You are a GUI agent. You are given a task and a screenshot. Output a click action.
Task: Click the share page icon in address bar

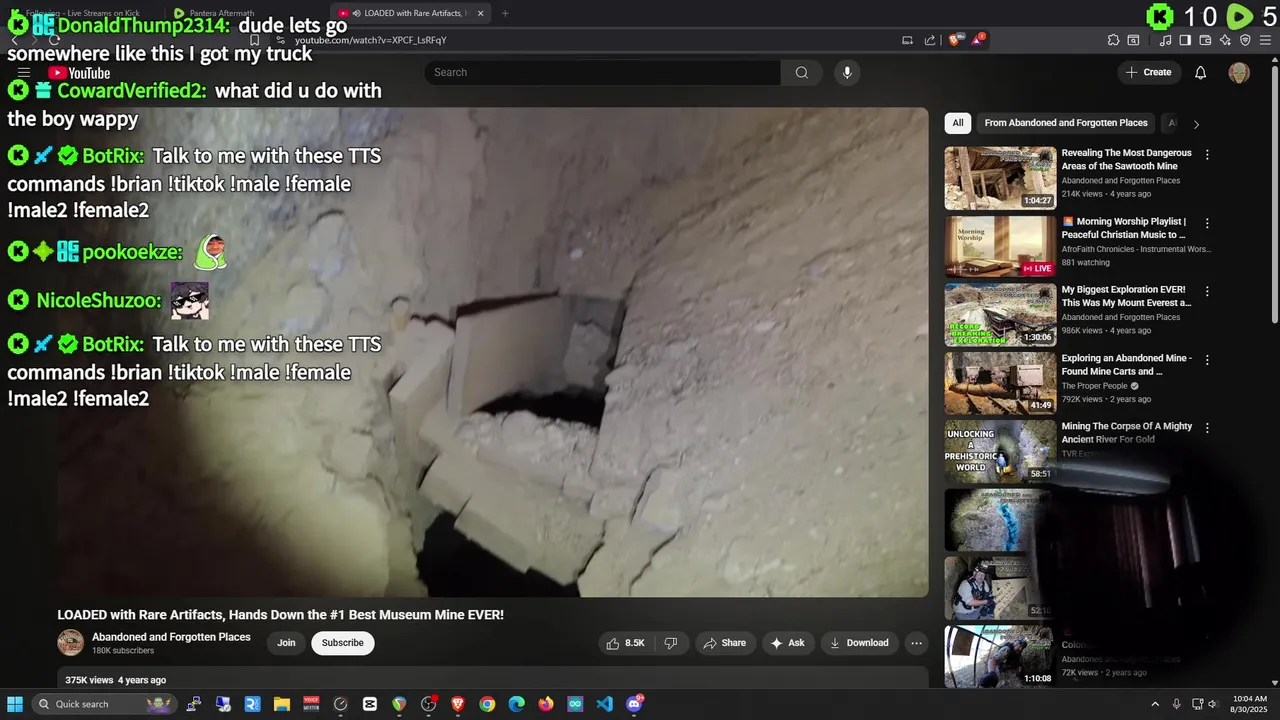pos(930,40)
